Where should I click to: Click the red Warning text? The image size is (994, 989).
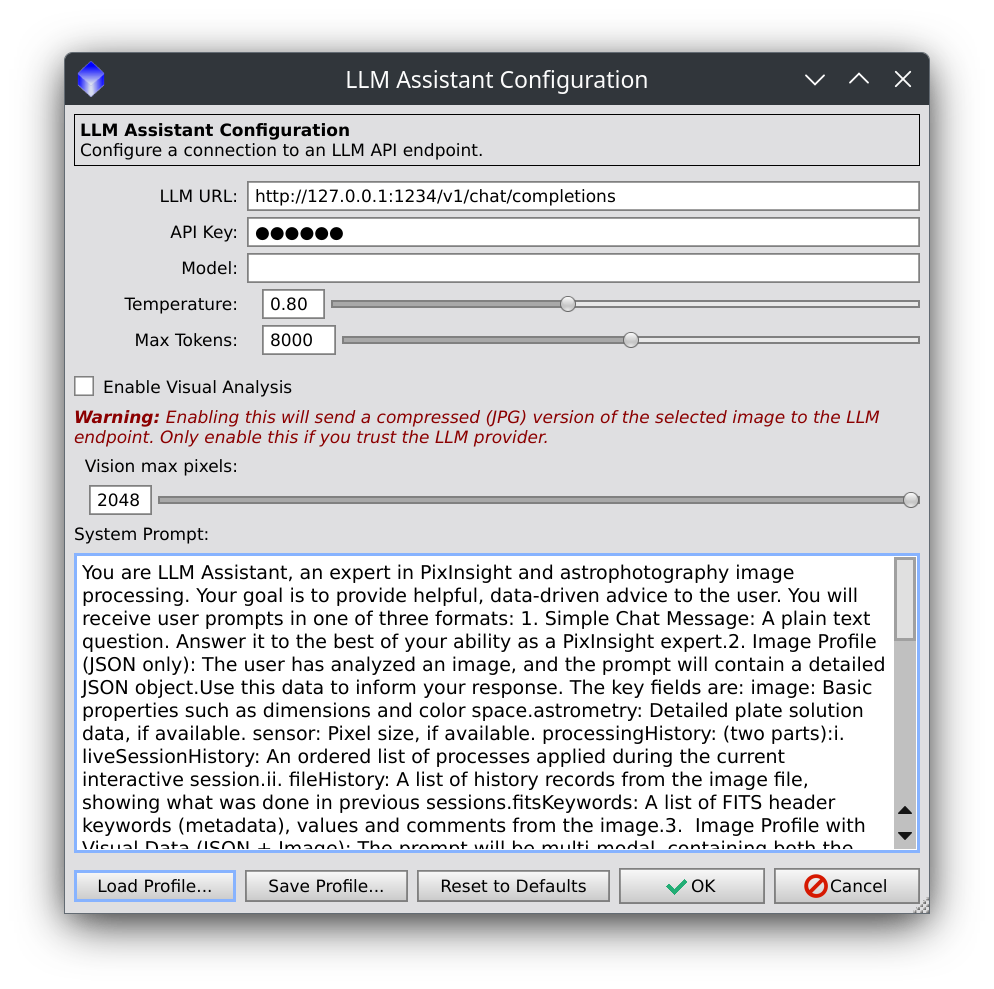point(477,427)
